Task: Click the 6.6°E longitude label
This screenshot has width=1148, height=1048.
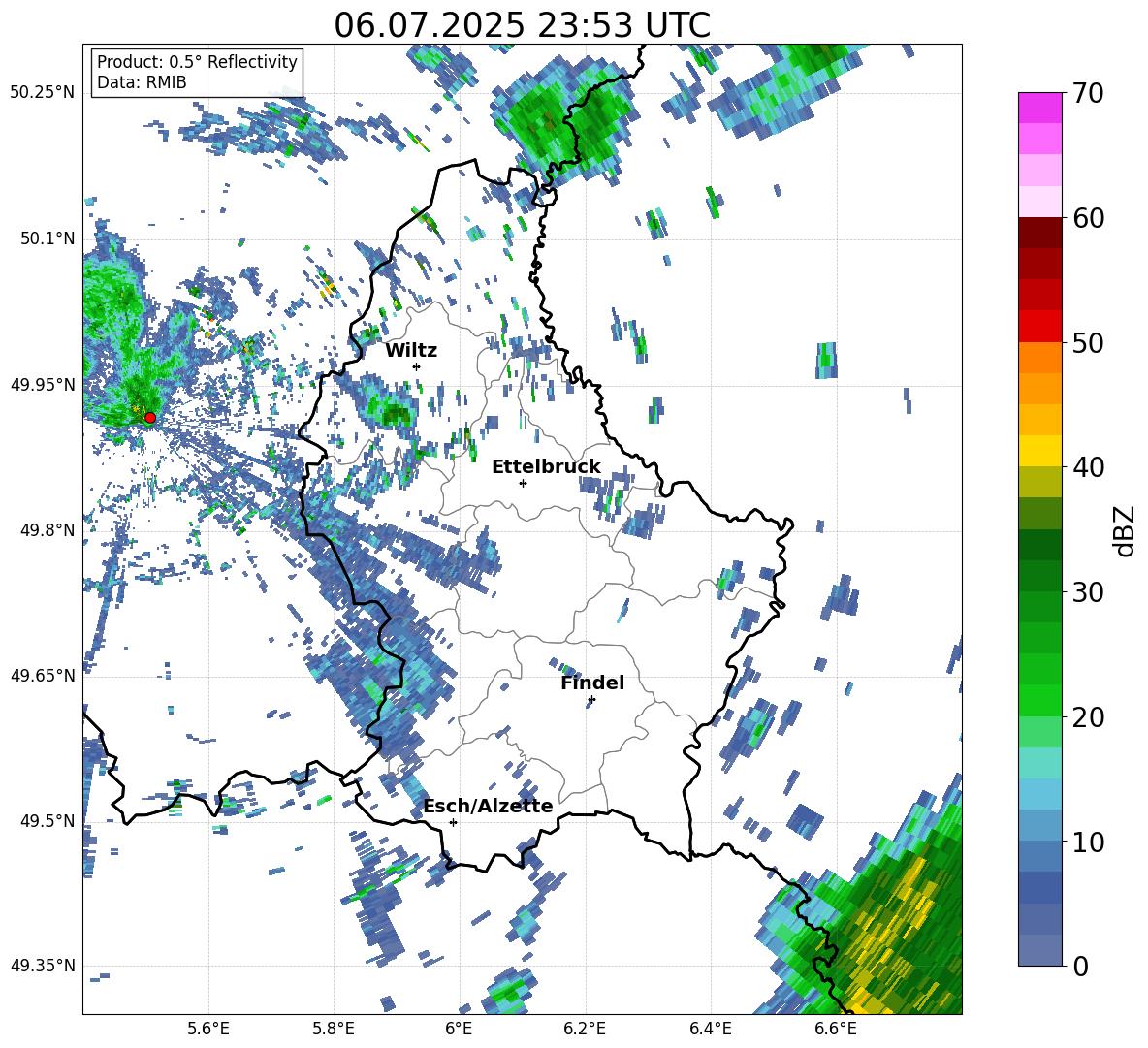Action: click(x=836, y=1029)
